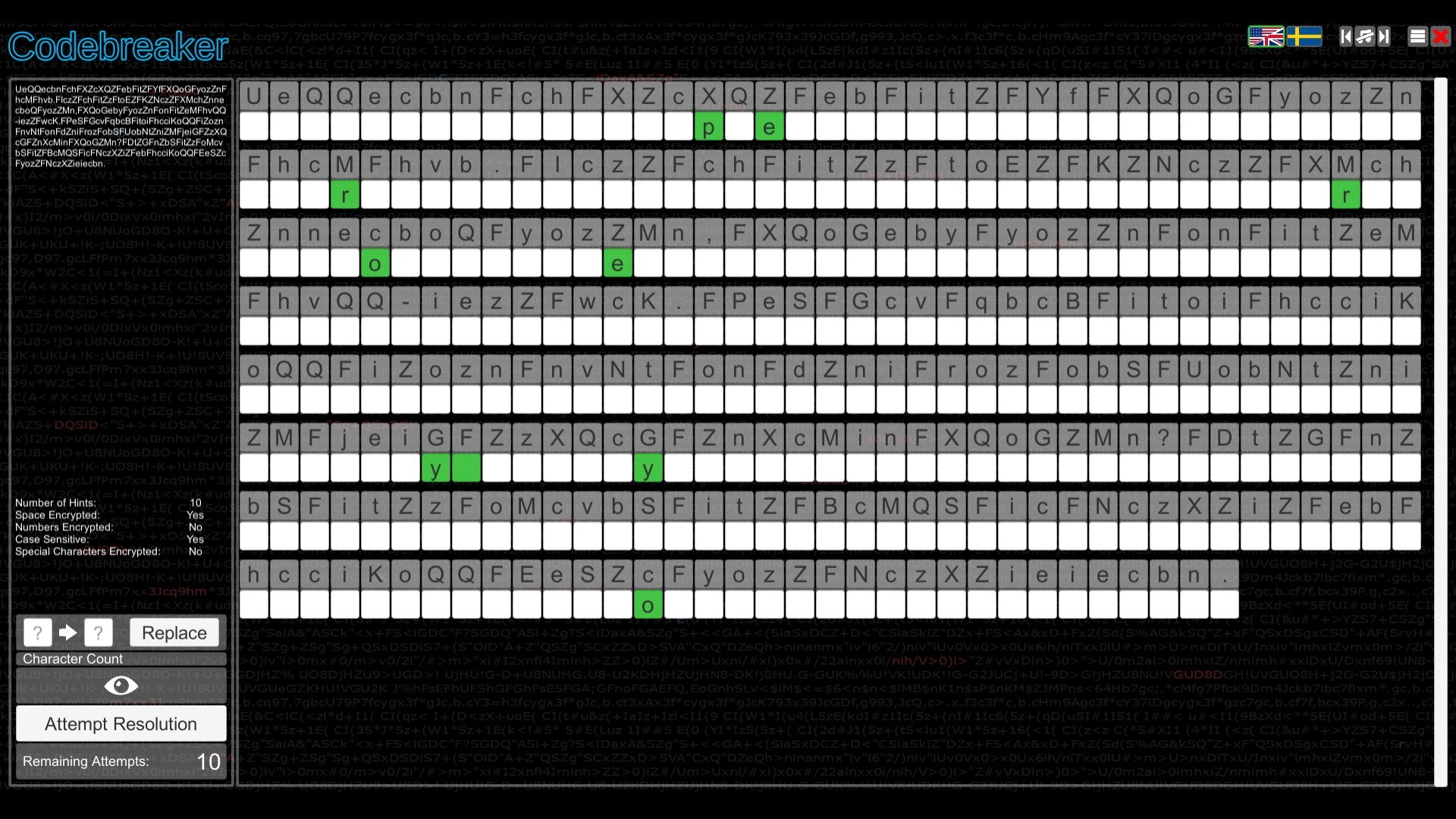
Task: Select the Character Count input field
Action: coord(120,659)
